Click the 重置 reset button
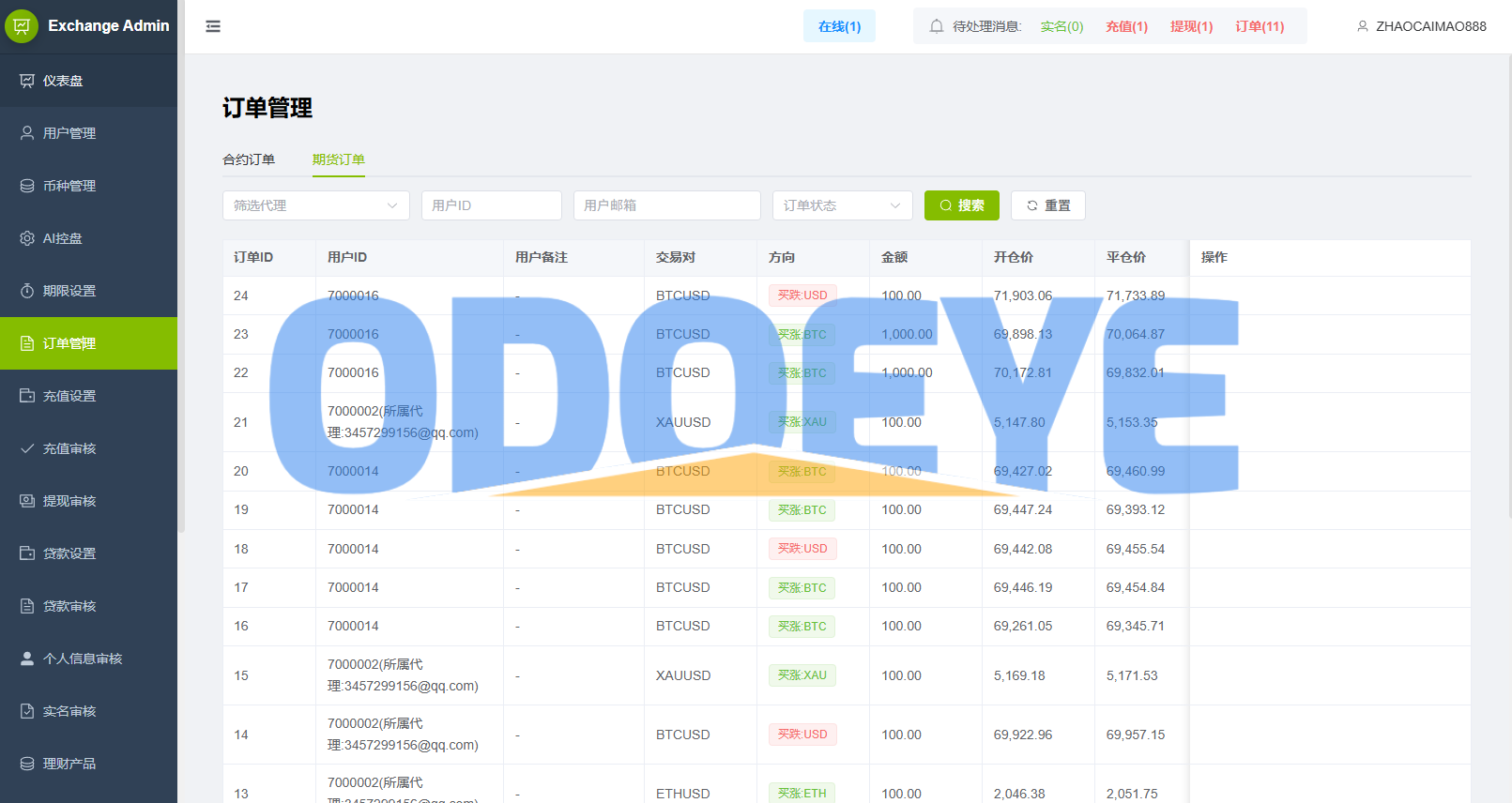This screenshot has height=803, width=1512. coord(1047,205)
